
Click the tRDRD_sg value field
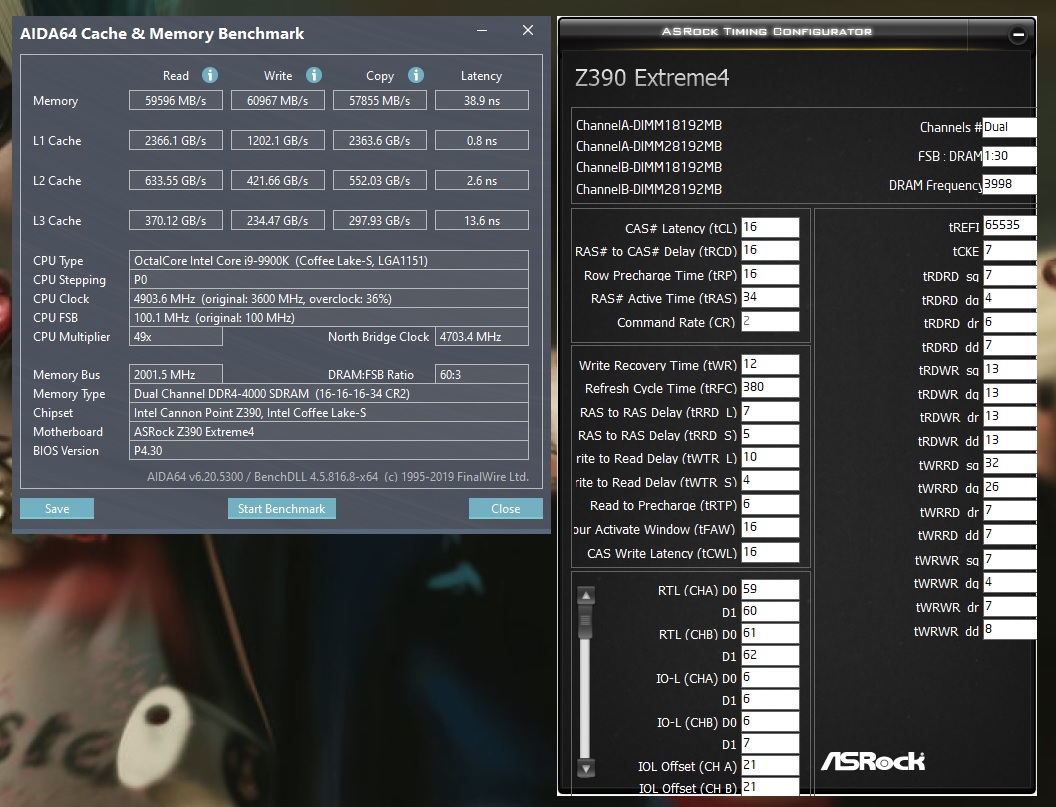pos(1010,276)
